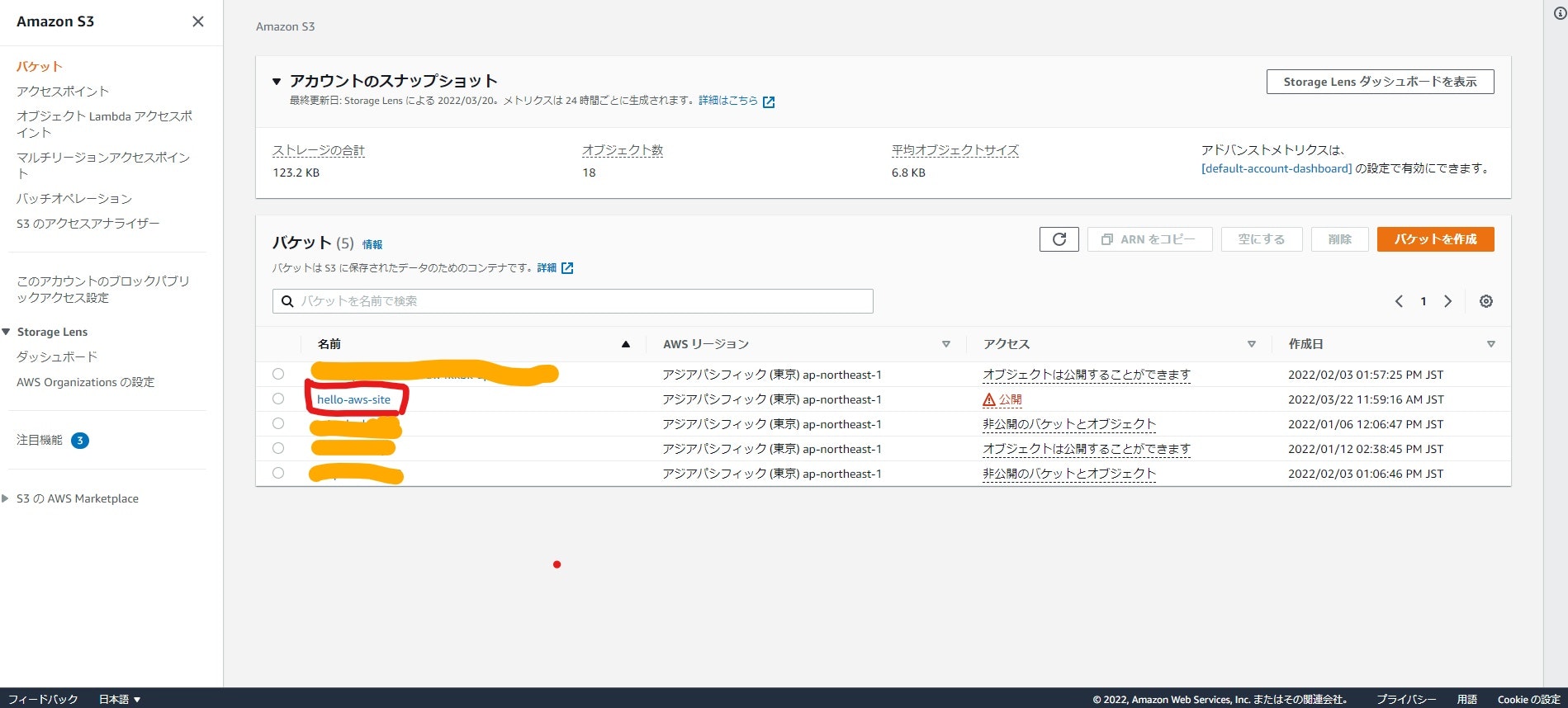This screenshot has width=1568, height=708.
Task: Sort by 名前 column arrow
Action: point(626,344)
